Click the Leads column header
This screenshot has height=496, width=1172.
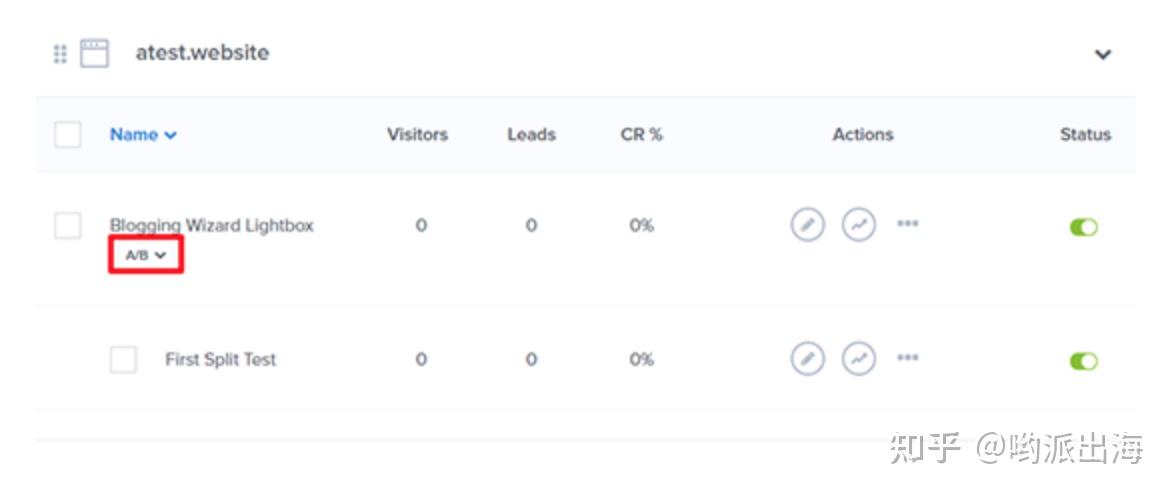pos(531,135)
